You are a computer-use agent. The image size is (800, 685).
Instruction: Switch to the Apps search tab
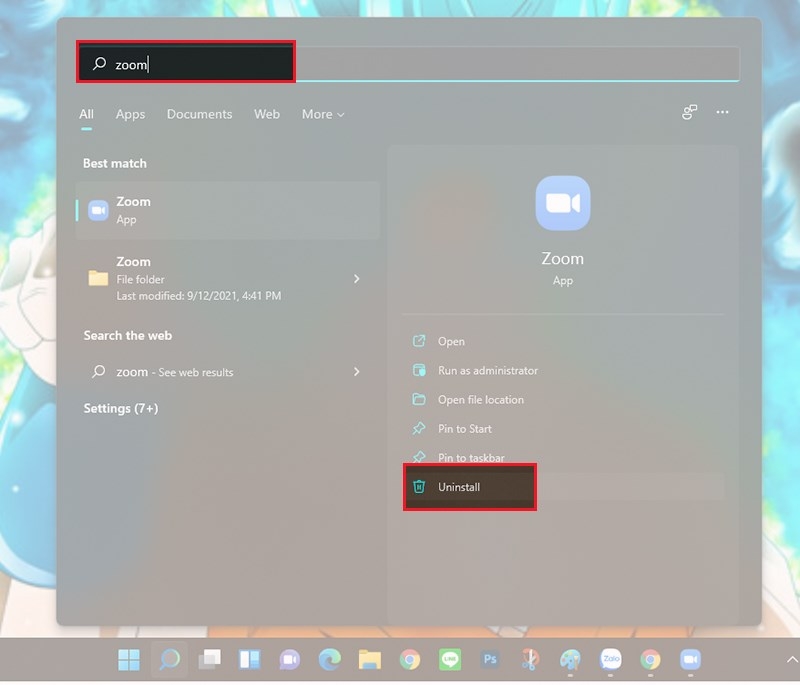(x=130, y=114)
